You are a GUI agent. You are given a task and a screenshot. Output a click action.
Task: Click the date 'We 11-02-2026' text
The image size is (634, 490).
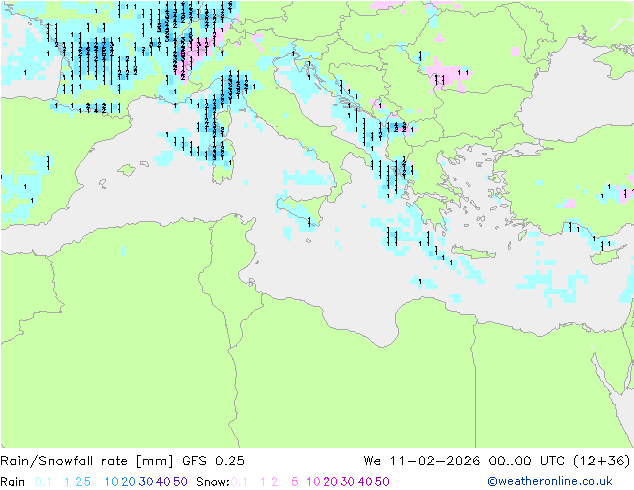tap(422, 461)
